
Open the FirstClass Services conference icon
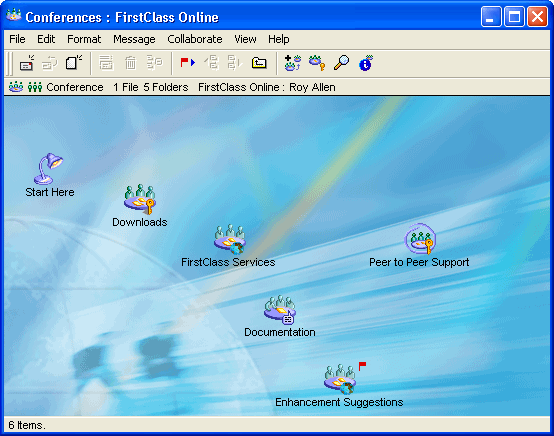tap(230, 239)
